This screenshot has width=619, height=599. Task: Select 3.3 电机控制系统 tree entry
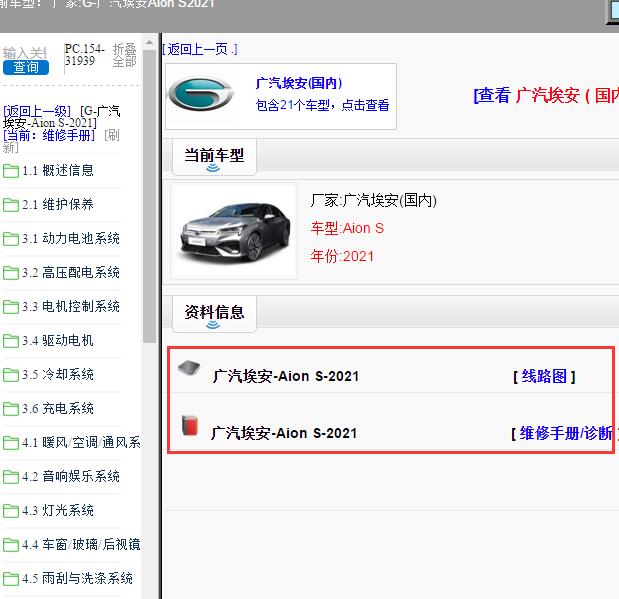click(71, 306)
